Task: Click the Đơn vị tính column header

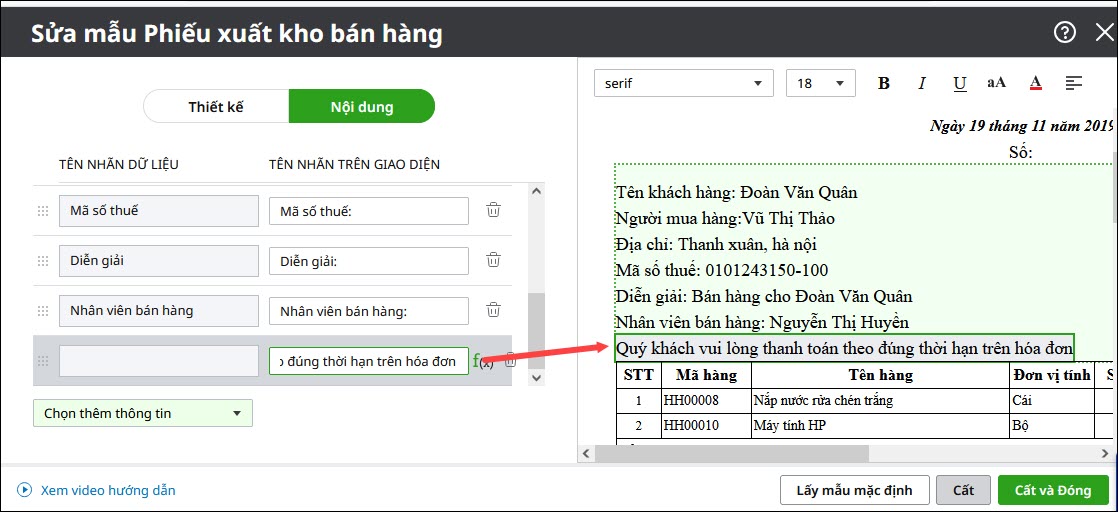Action: tap(1052, 375)
